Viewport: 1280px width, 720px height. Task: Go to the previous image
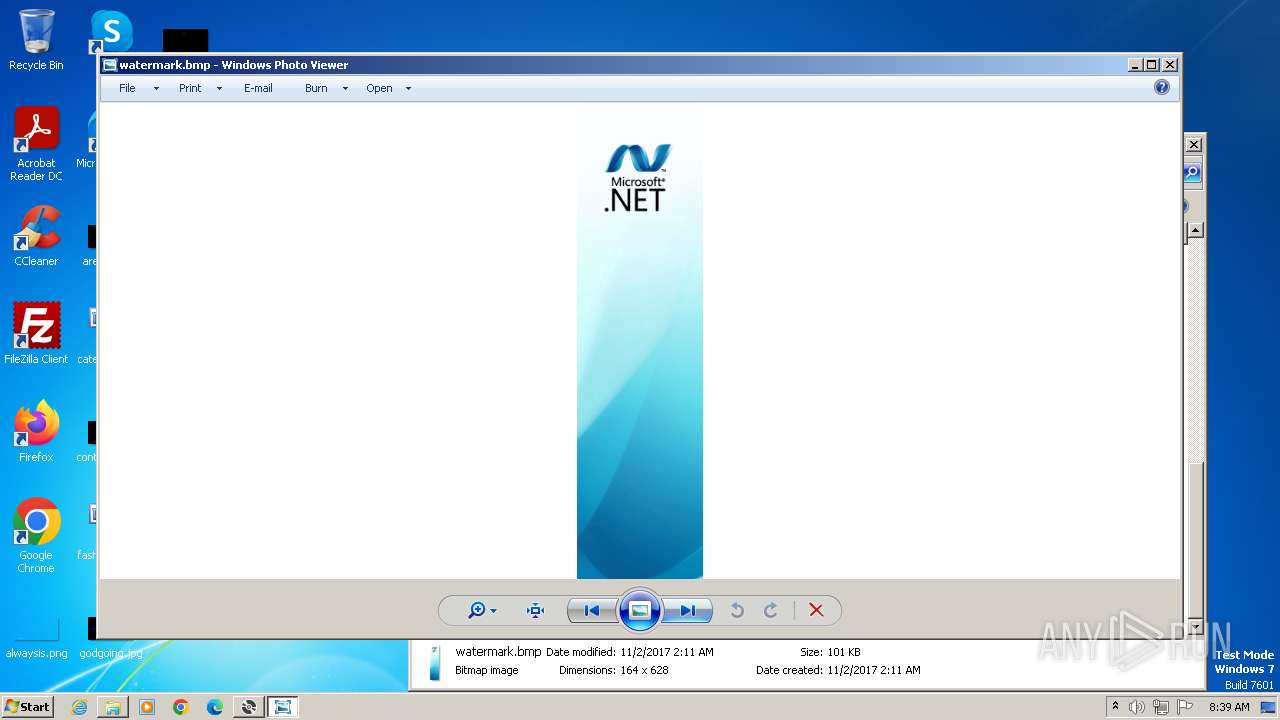click(x=590, y=610)
